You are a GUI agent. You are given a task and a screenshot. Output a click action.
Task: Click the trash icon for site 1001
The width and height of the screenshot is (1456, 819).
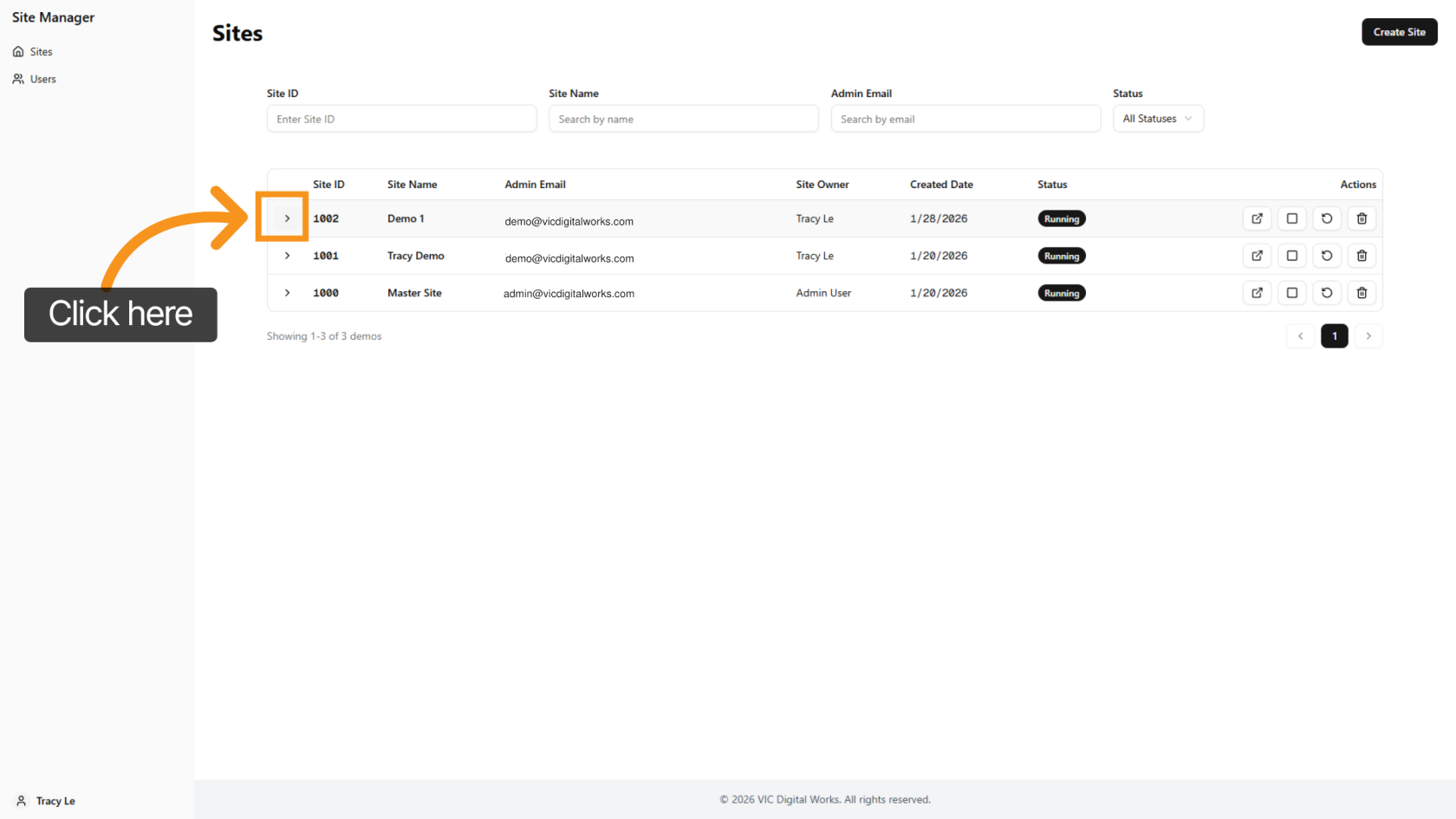coord(1362,256)
